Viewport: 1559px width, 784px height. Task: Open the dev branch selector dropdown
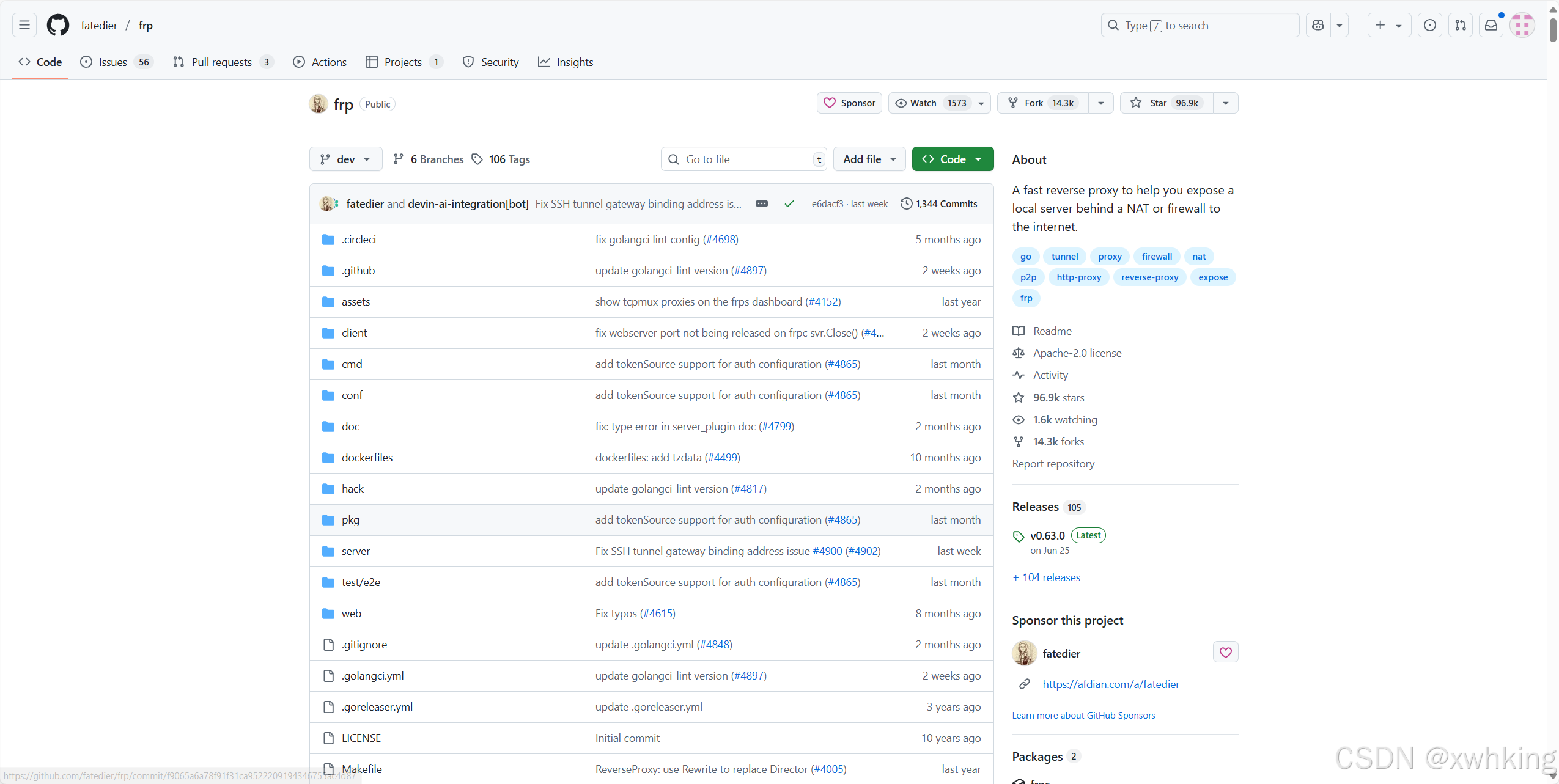345,159
